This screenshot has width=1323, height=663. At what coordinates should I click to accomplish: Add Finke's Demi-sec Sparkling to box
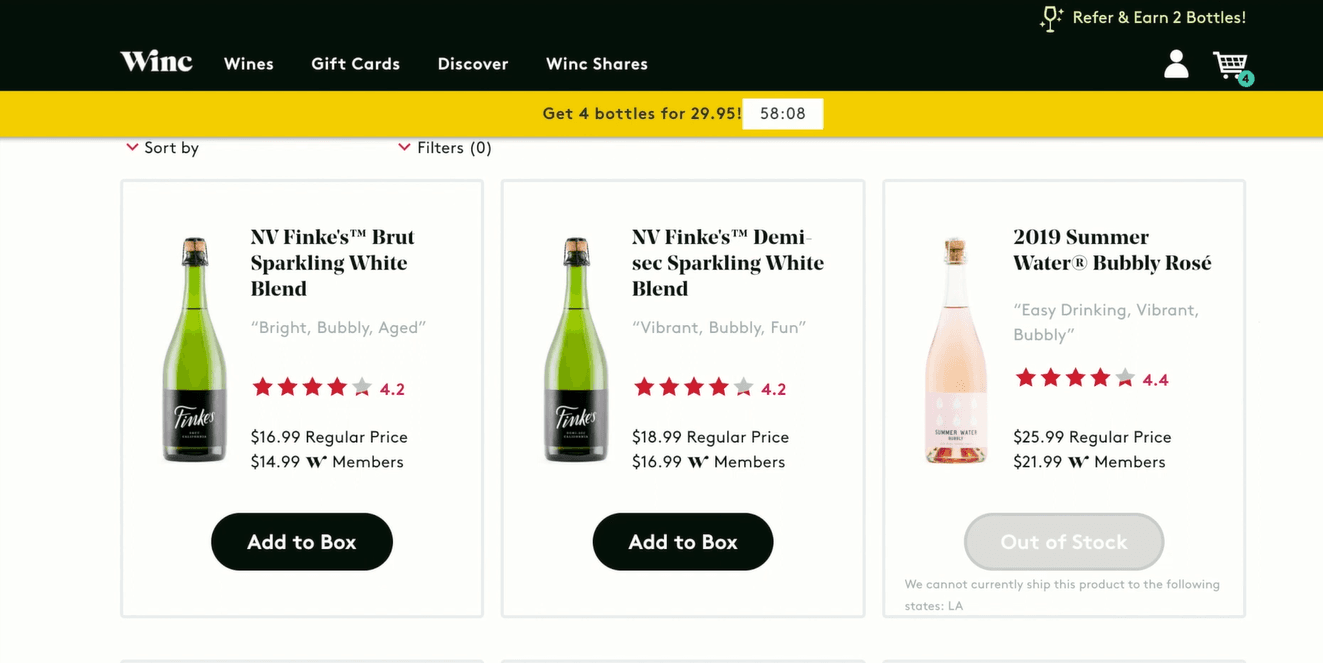point(683,542)
